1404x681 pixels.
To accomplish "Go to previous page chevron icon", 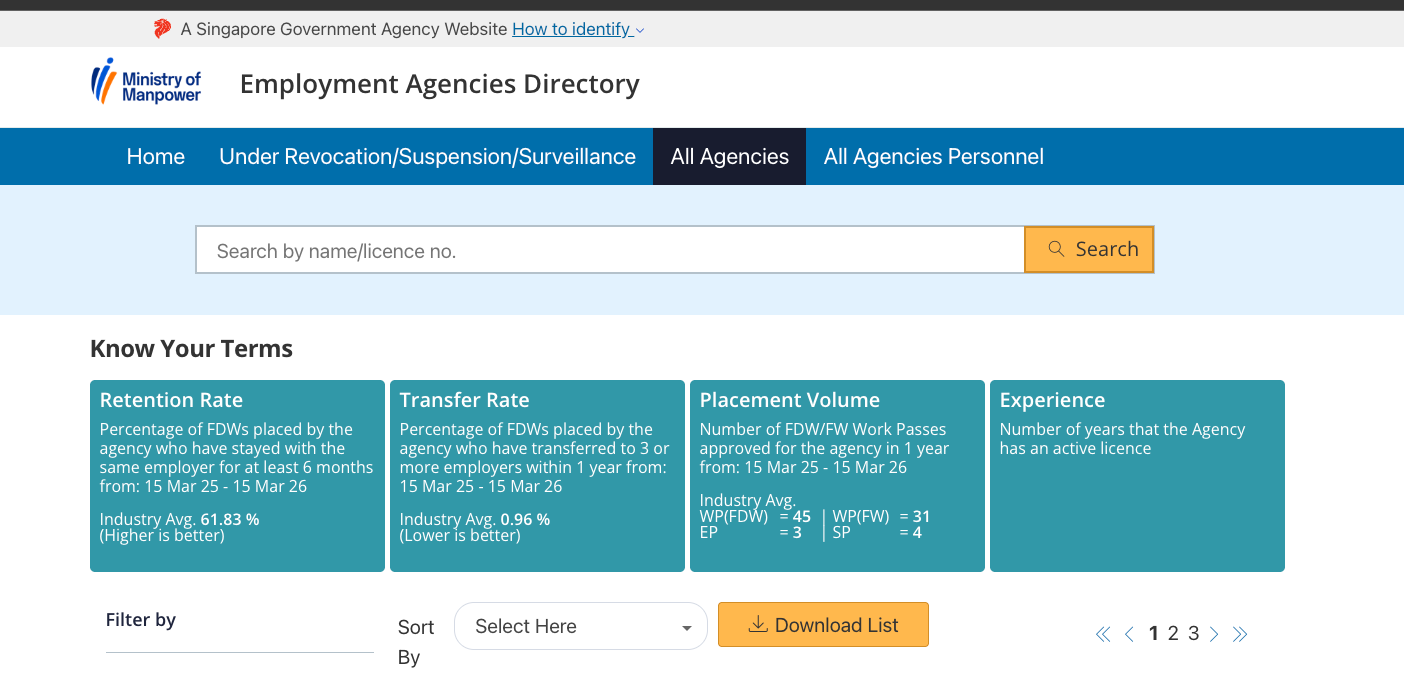I will pos(1129,634).
